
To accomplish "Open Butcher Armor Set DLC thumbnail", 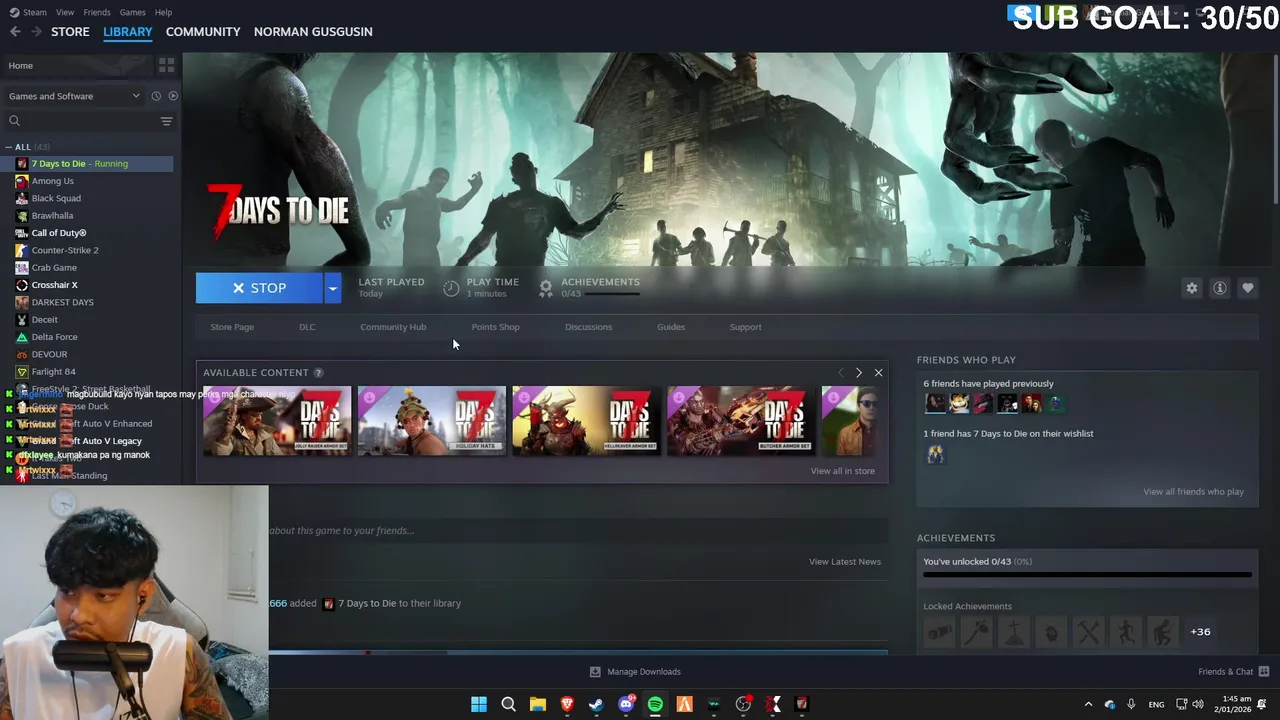I will [x=741, y=420].
